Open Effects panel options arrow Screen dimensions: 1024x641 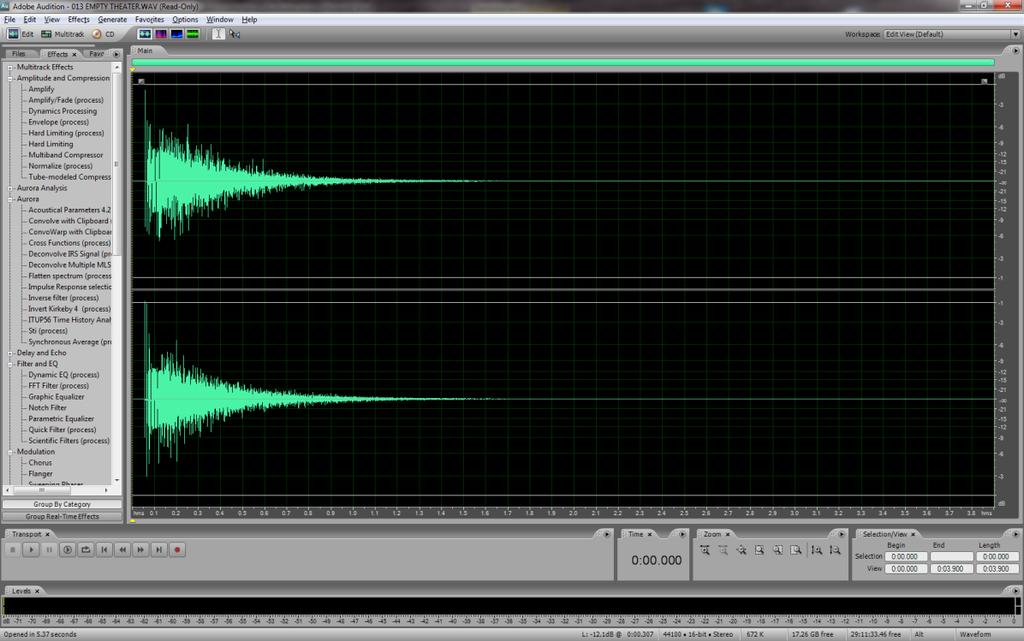(116, 54)
